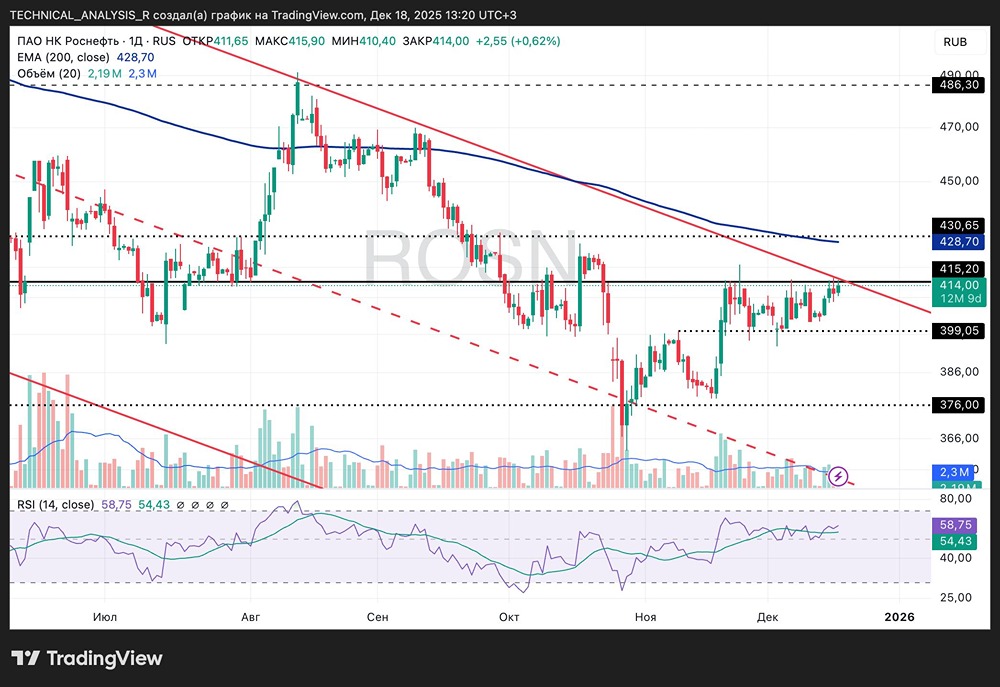Click the 470,00 price axis value
The image size is (1000, 687).
click(x=959, y=127)
